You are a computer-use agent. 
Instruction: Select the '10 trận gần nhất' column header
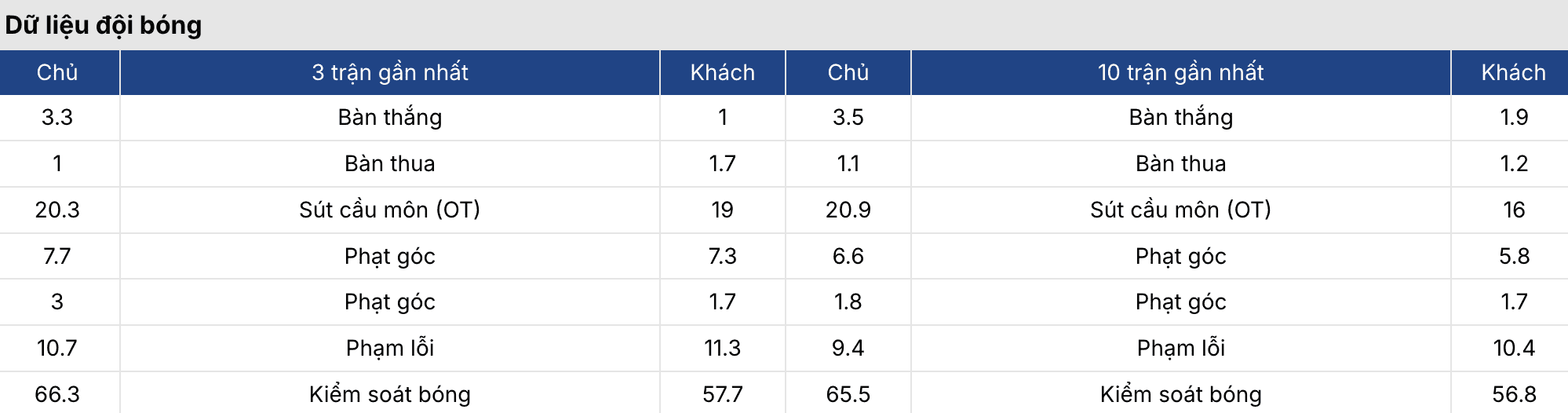[x=1180, y=72]
